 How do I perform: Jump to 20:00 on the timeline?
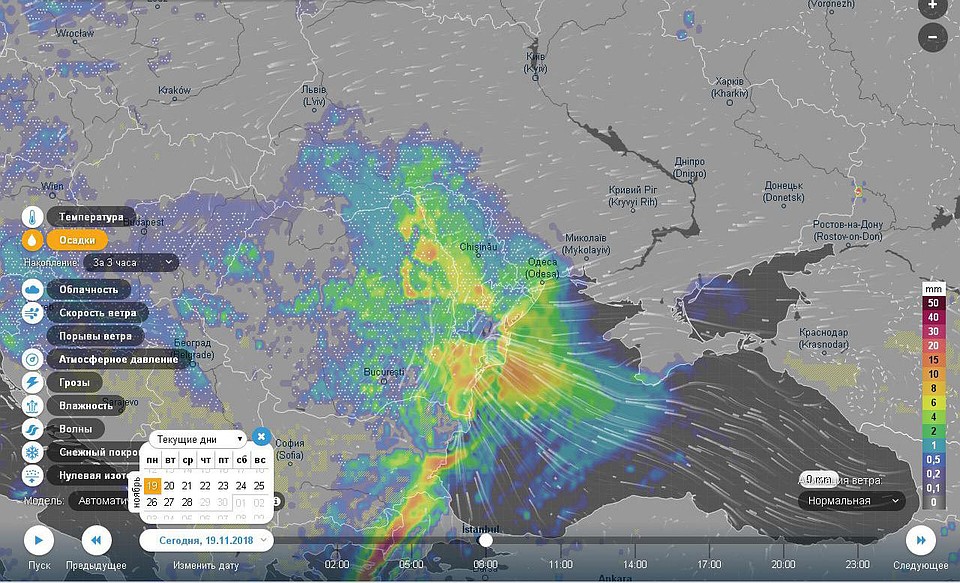(x=783, y=564)
